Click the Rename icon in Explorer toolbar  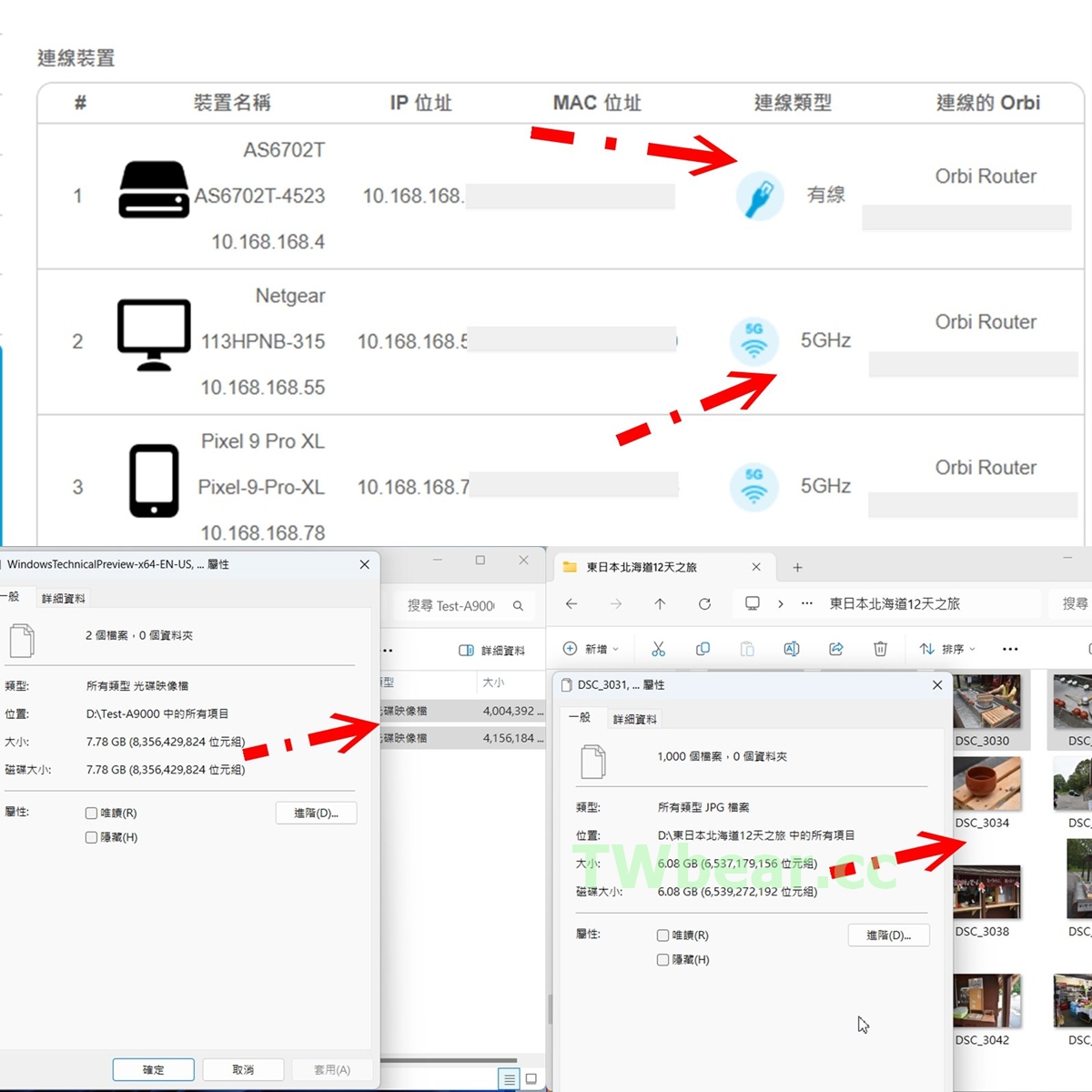pyautogui.click(x=792, y=649)
